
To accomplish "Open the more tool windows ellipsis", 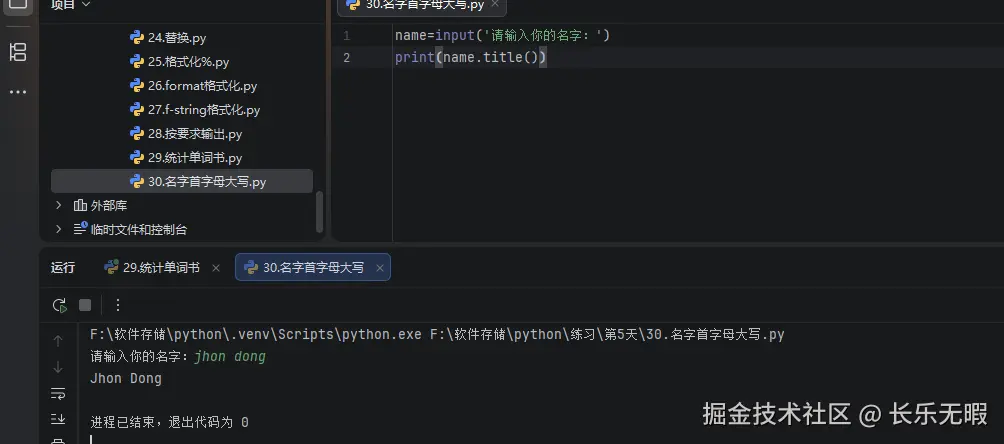I will tap(18, 92).
